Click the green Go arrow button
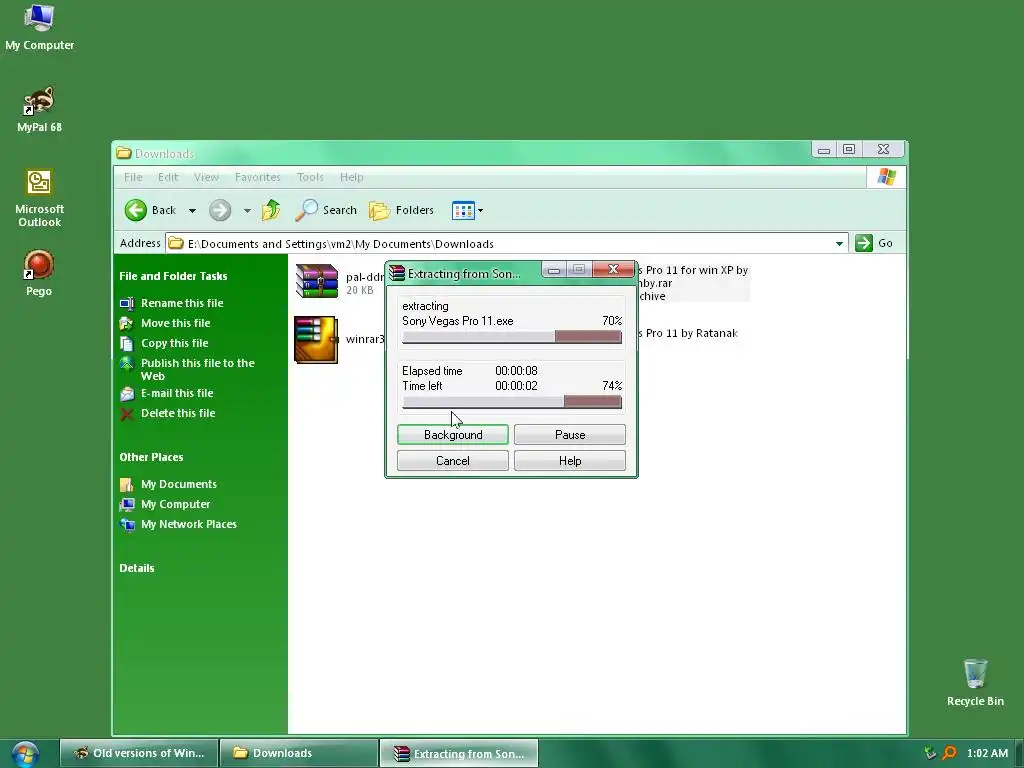Viewport: 1024px width, 768px height. click(864, 243)
